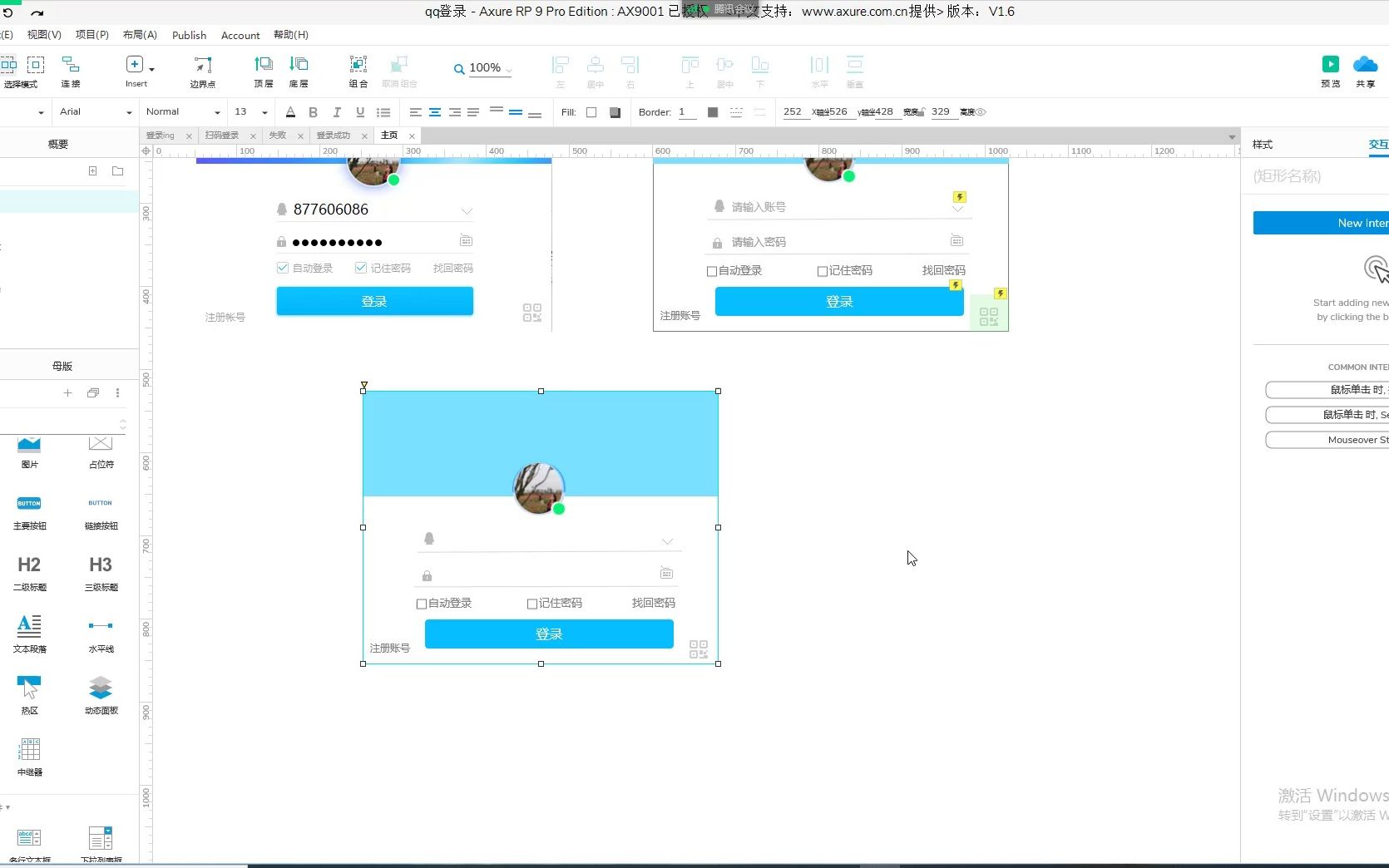Open the Account menu
The width and height of the screenshot is (1389, 868).
point(240,35)
